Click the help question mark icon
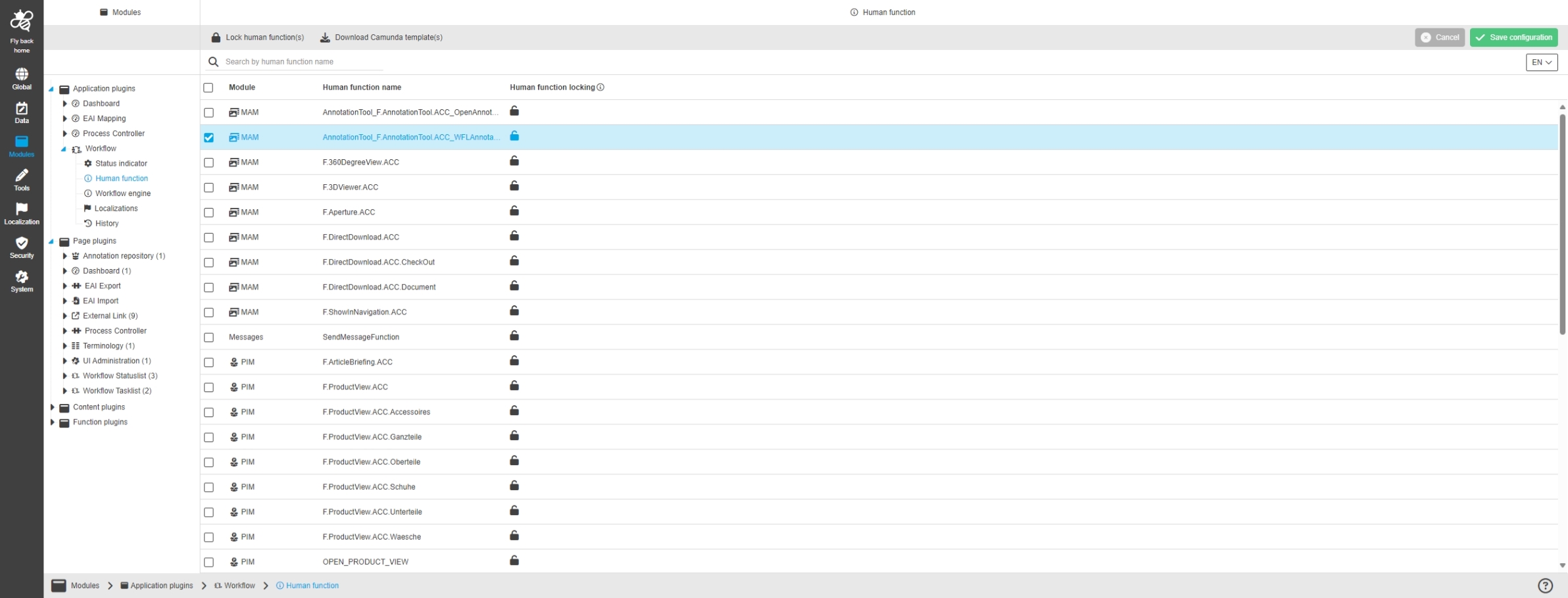 coord(1545,586)
